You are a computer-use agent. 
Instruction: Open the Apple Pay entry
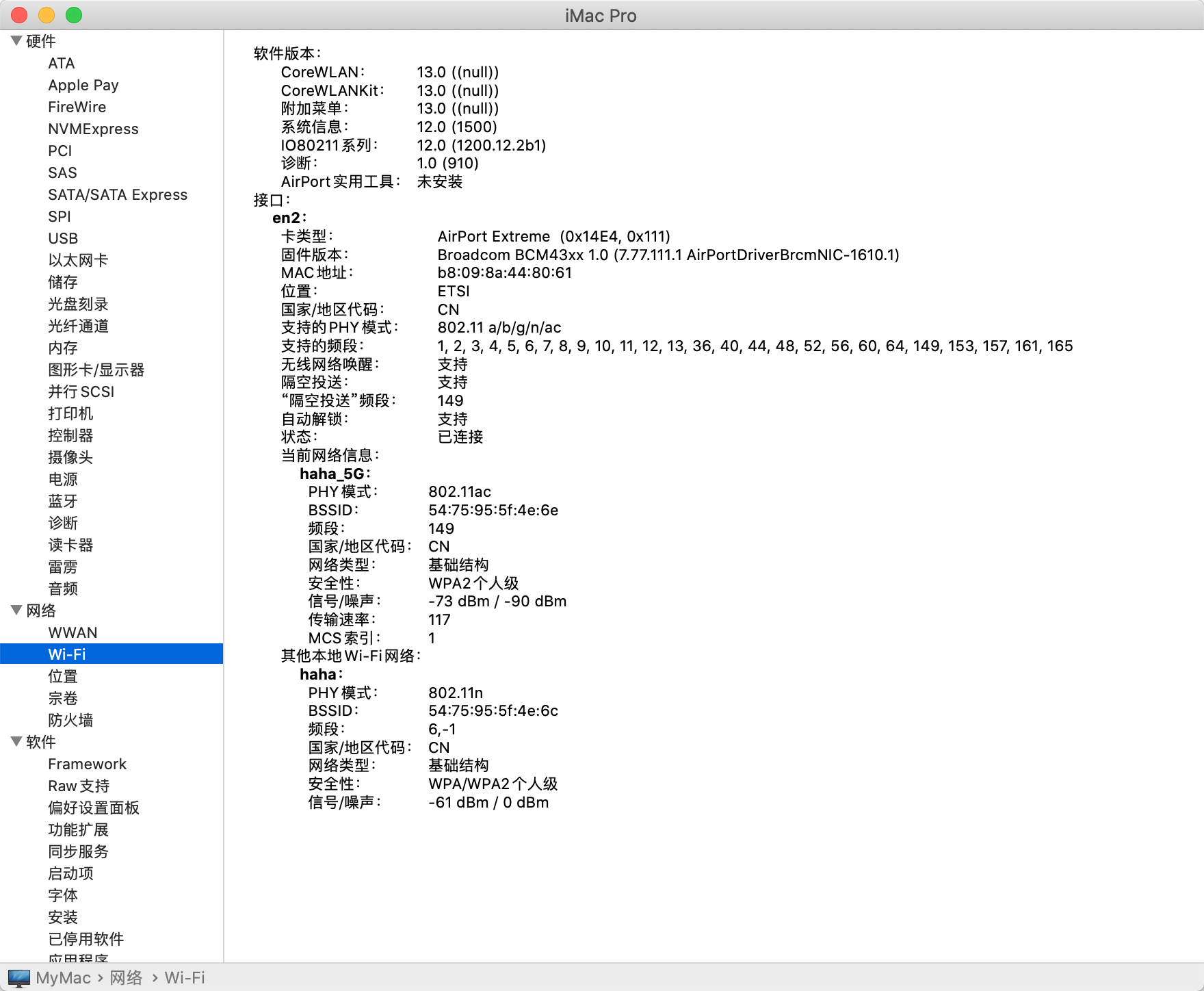(83, 85)
